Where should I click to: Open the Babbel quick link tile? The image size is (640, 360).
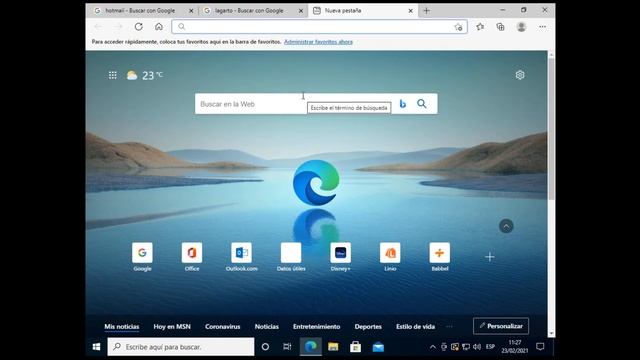(440, 257)
